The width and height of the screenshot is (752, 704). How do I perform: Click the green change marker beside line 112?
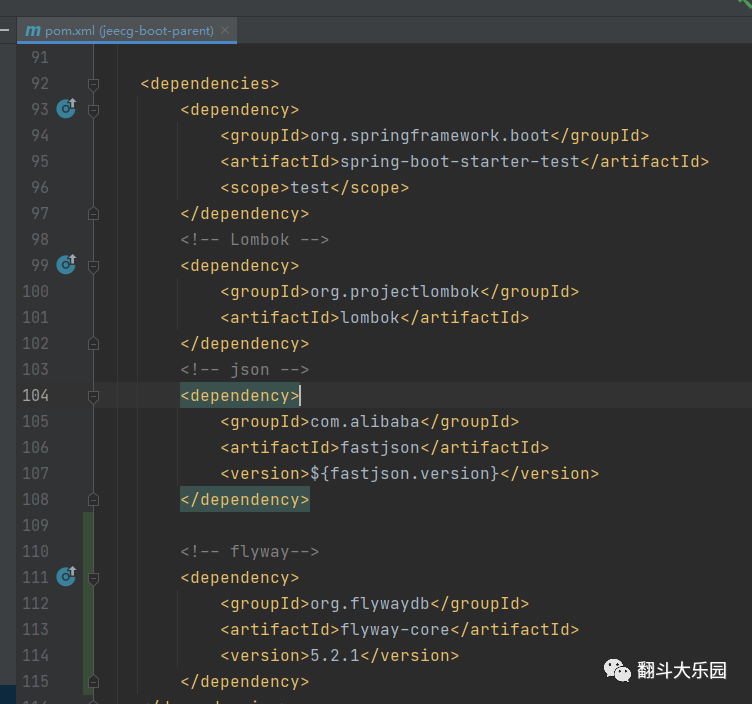88,603
